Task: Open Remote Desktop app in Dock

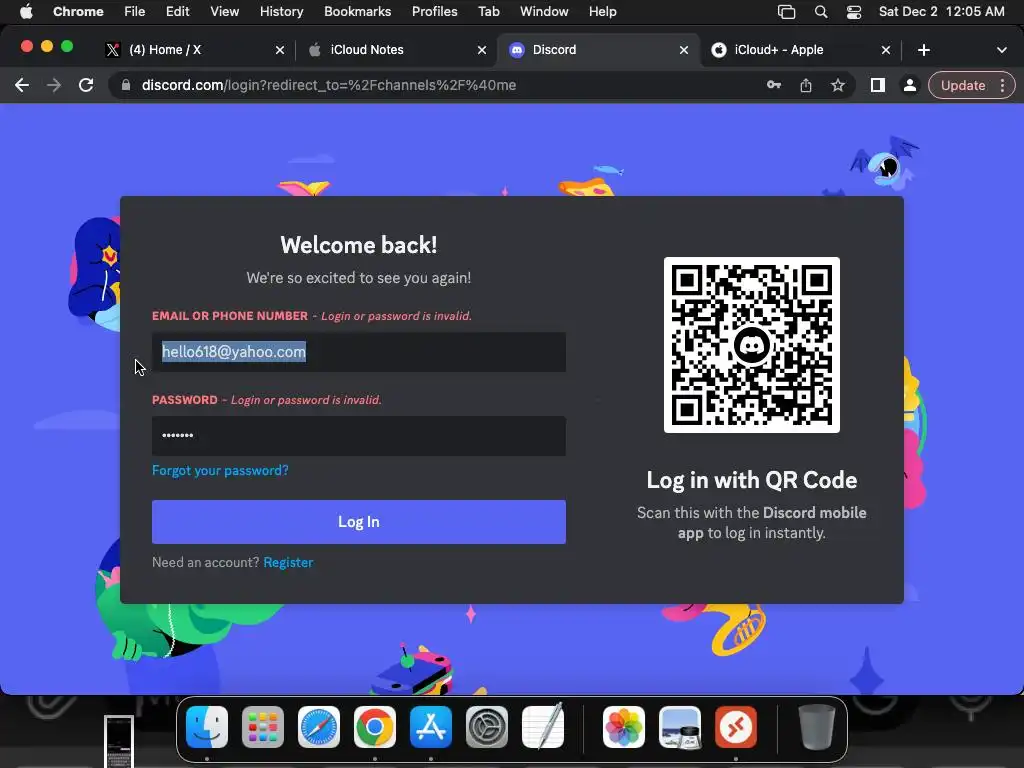Action: 736,727
